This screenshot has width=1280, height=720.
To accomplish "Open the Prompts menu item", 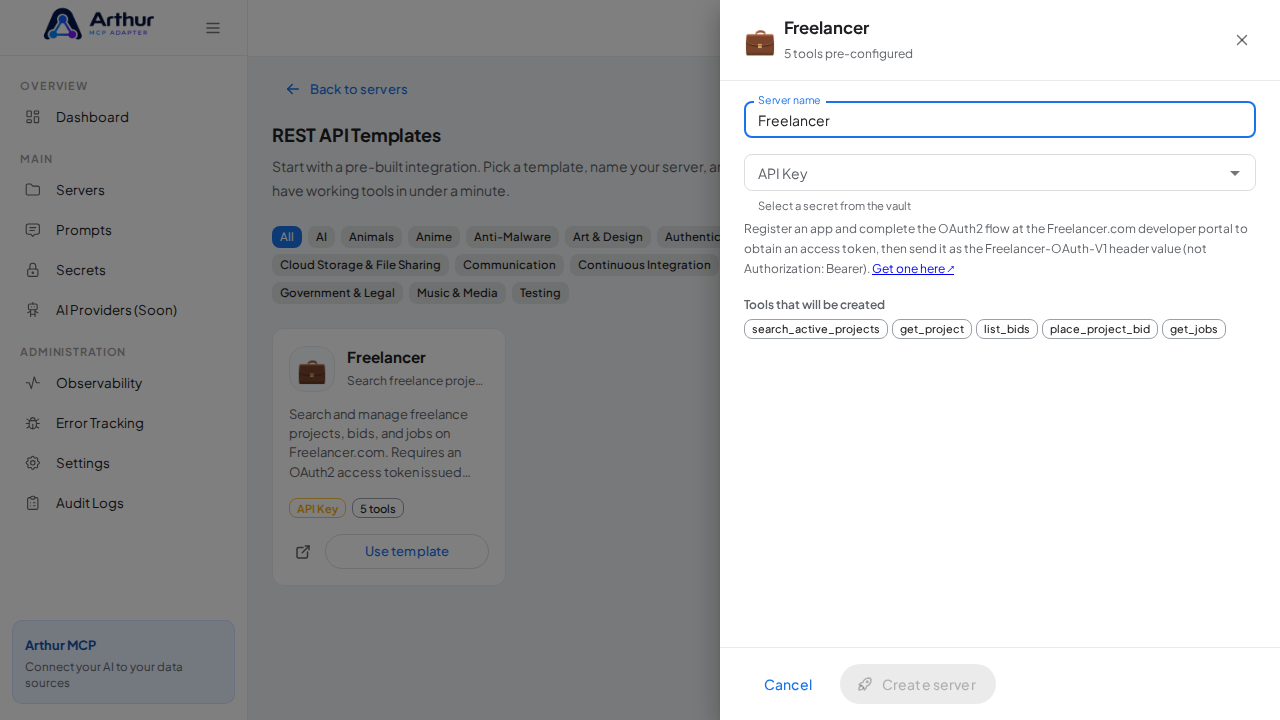I will [124, 230].
